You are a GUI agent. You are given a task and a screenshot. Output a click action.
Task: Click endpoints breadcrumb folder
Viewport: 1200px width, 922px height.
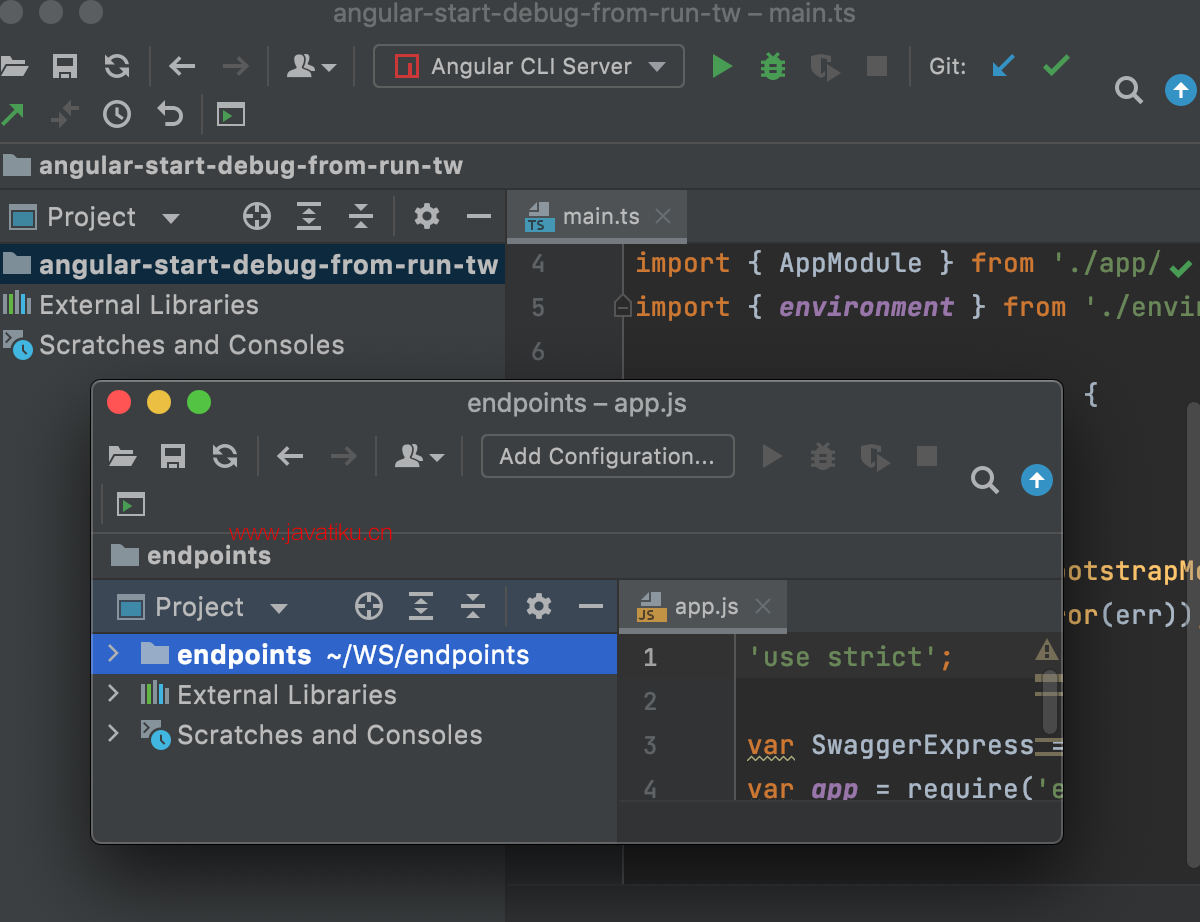coord(191,556)
